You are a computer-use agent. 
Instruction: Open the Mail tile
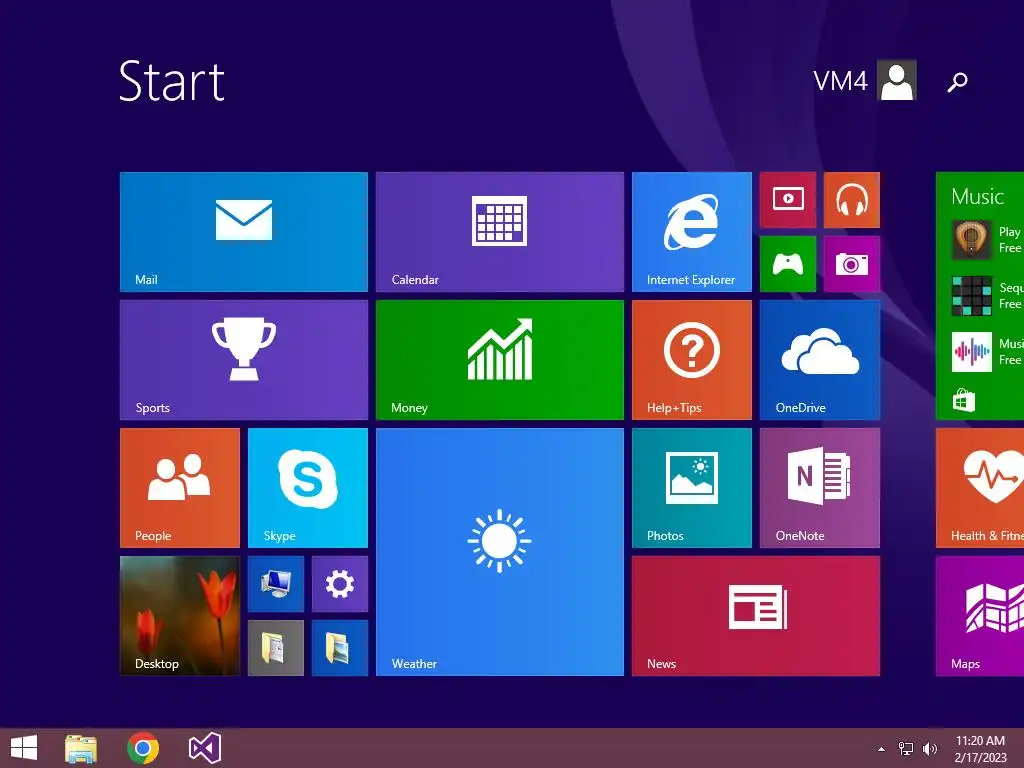click(244, 232)
